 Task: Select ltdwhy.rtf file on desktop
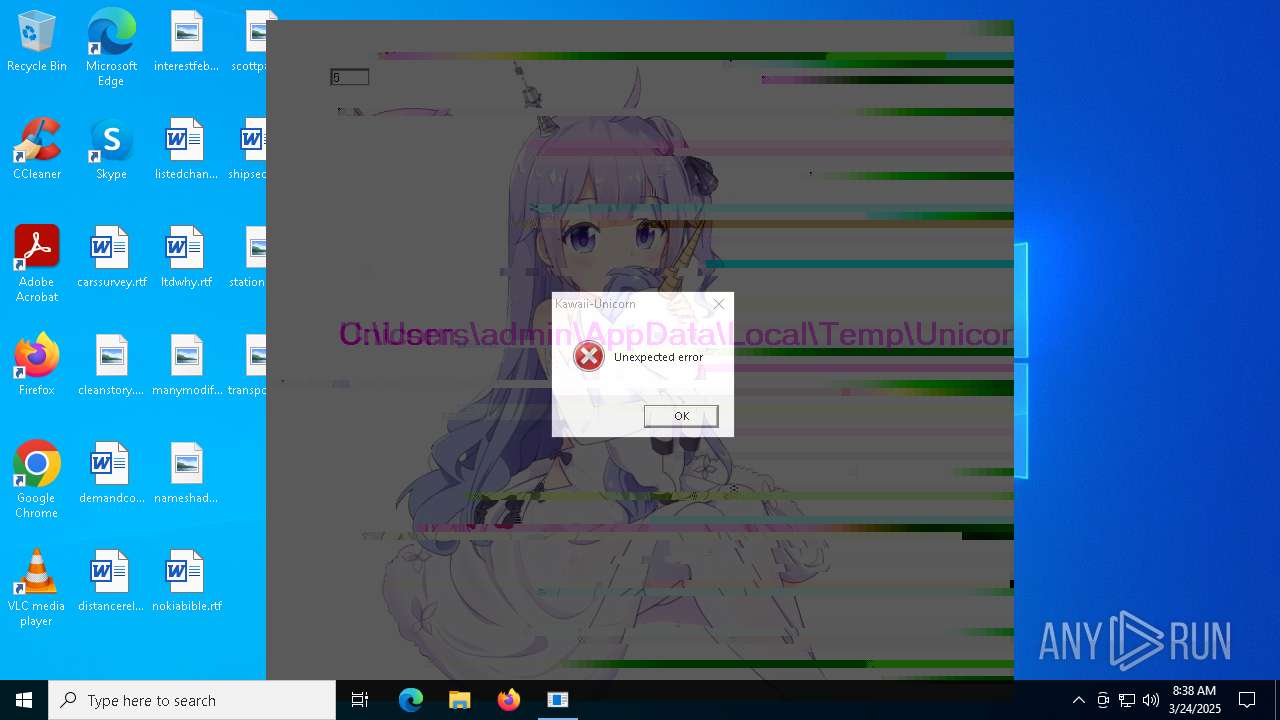(186, 258)
